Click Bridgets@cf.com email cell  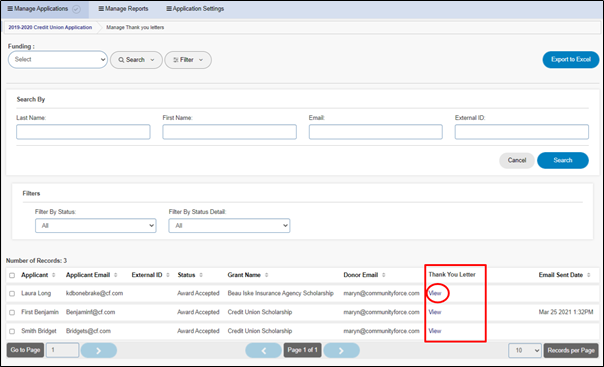coord(88,331)
